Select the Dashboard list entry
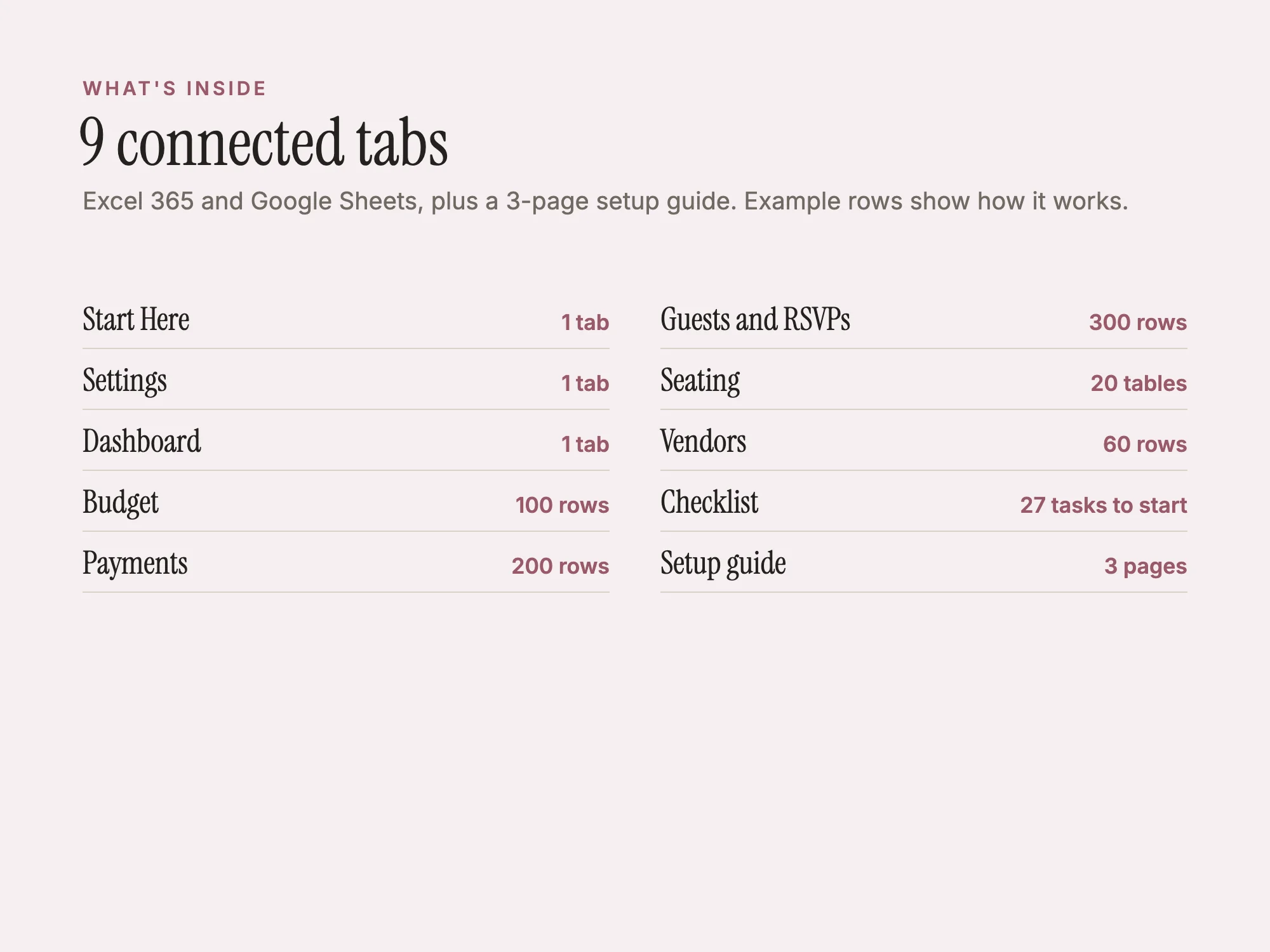The height and width of the screenshot is (952, 1270). pyautogui.click(x=346, y=440)
